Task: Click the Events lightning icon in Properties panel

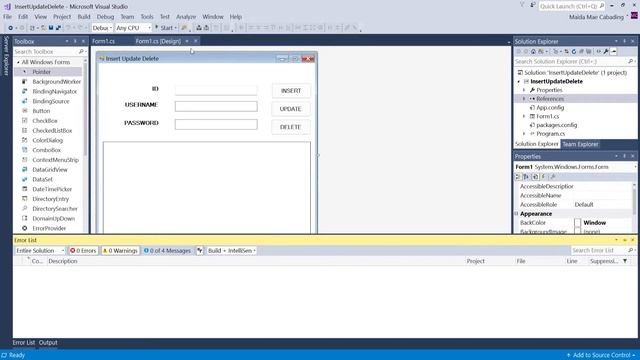Action: [544, 177]
